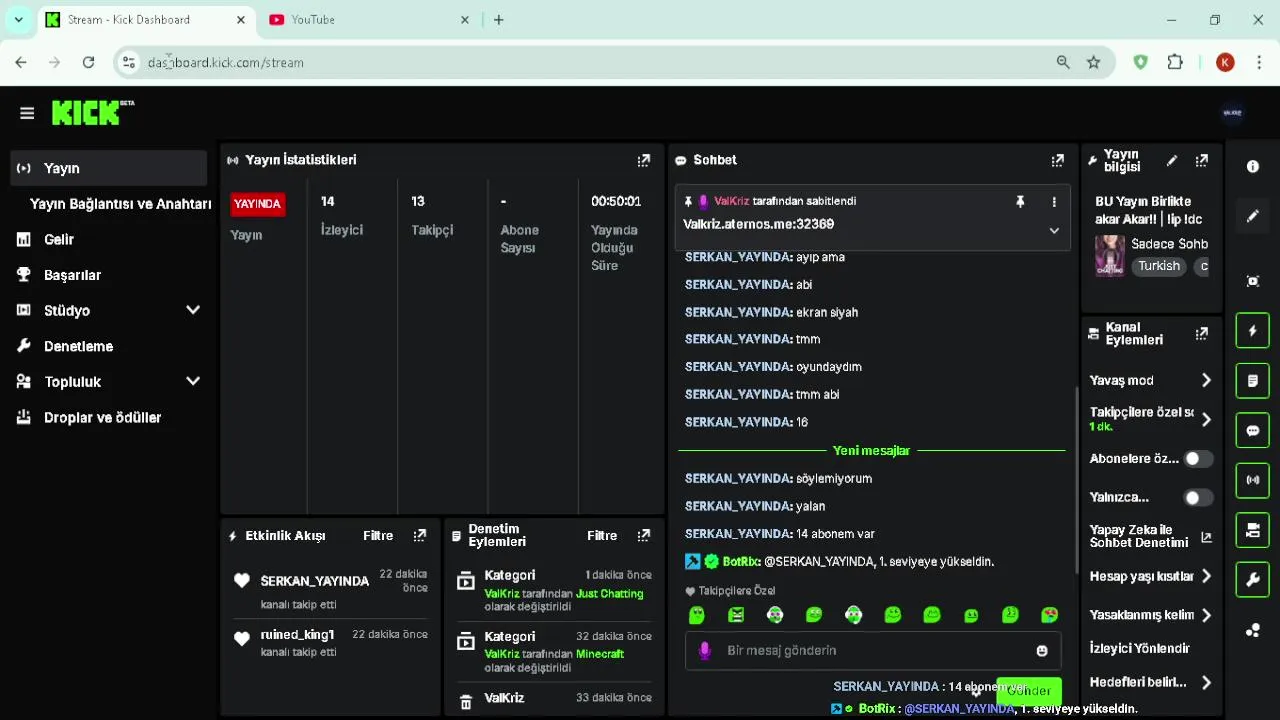Click the purple microphone icon in message box
1280x720 pixels.
tap(704, 651)
